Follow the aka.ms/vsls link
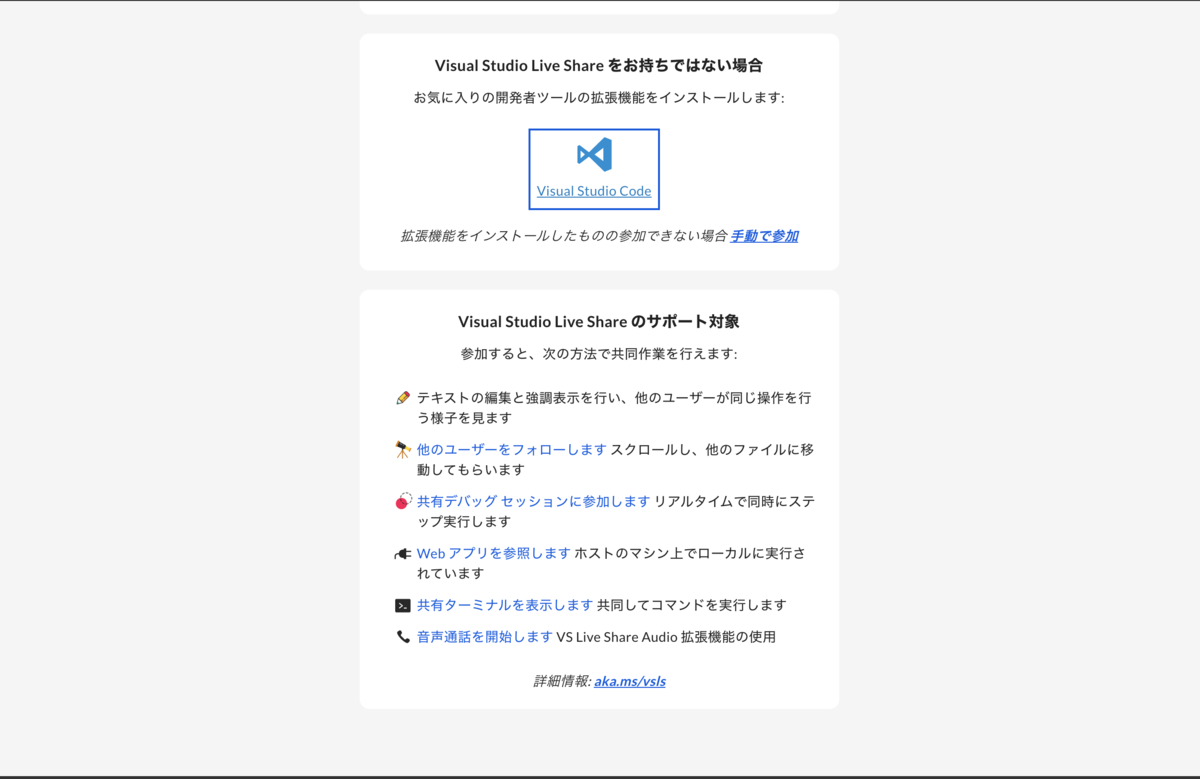The image size is (1200, 779). click(x=630, y=681)
